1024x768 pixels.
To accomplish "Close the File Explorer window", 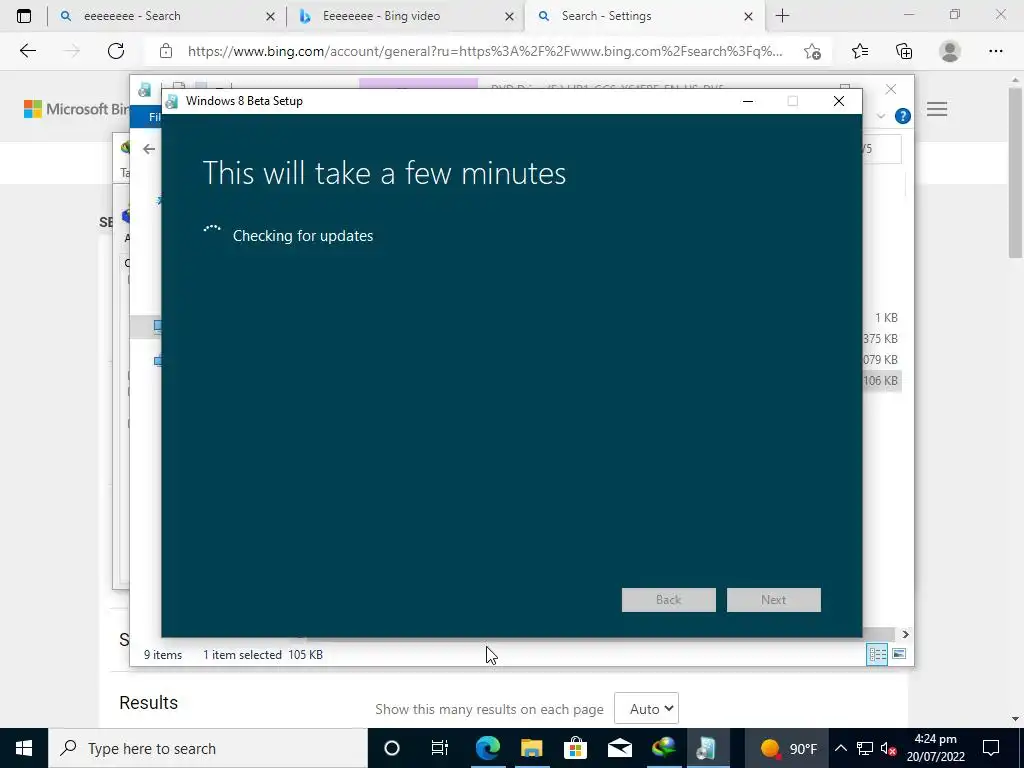I will pos(891,89).
